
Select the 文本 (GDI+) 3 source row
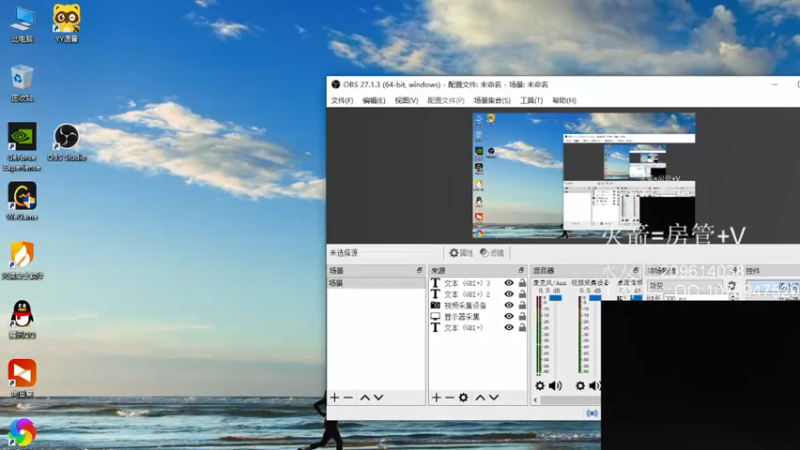tap(478, 283)
